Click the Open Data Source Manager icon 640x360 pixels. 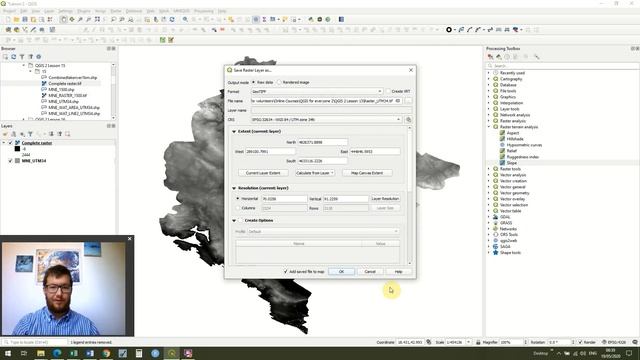(8, 30)
